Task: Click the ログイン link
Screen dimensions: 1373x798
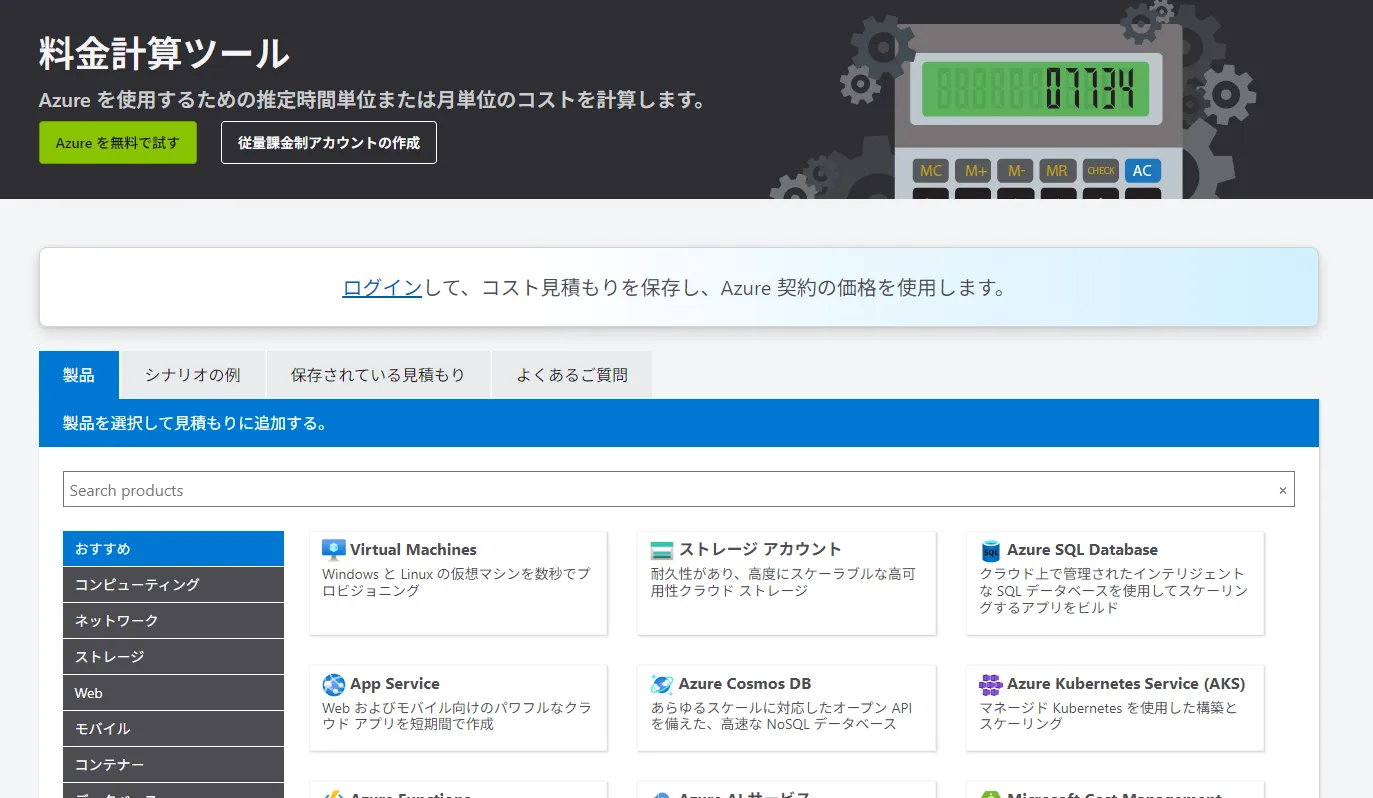Action: 382,288
